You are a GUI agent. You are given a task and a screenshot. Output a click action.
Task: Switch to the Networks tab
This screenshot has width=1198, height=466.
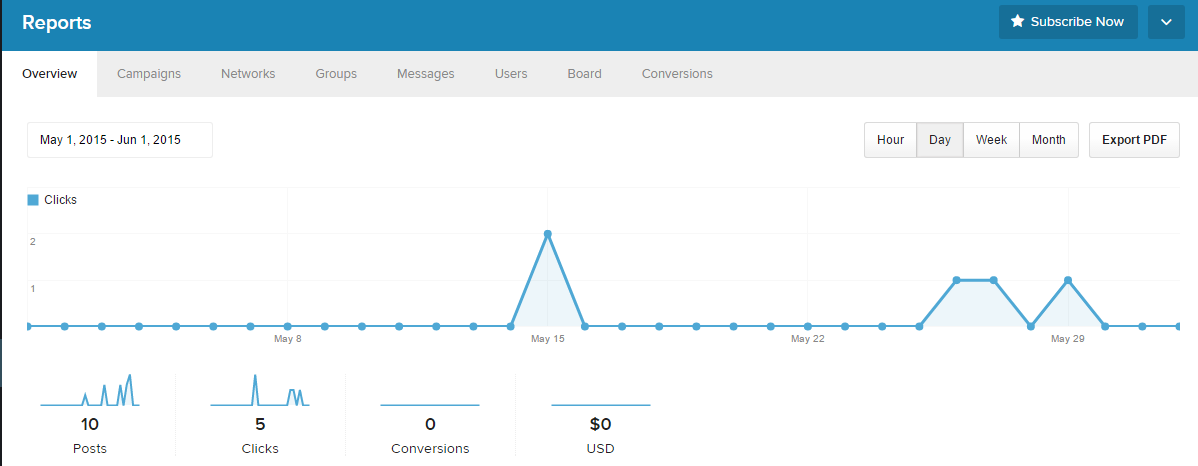tap(248, 74)
